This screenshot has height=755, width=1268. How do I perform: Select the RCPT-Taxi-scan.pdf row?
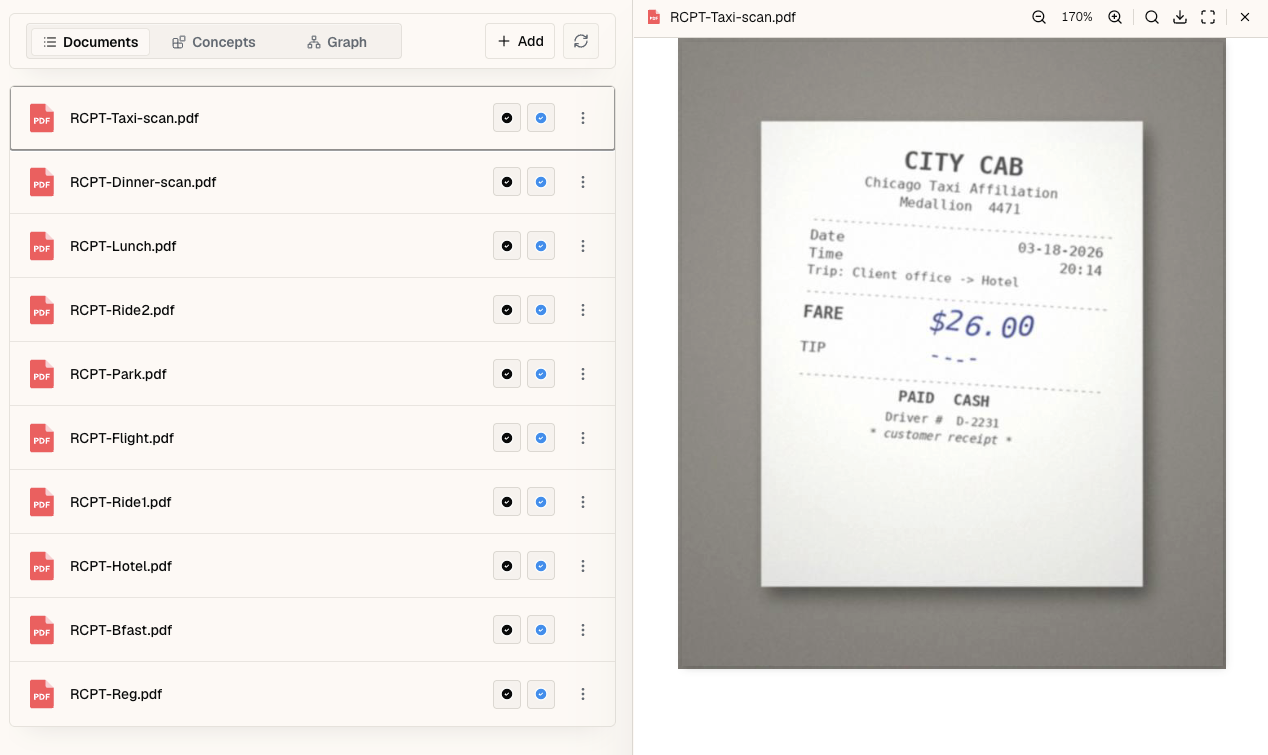pyautogui.click(x=312, y=118)
